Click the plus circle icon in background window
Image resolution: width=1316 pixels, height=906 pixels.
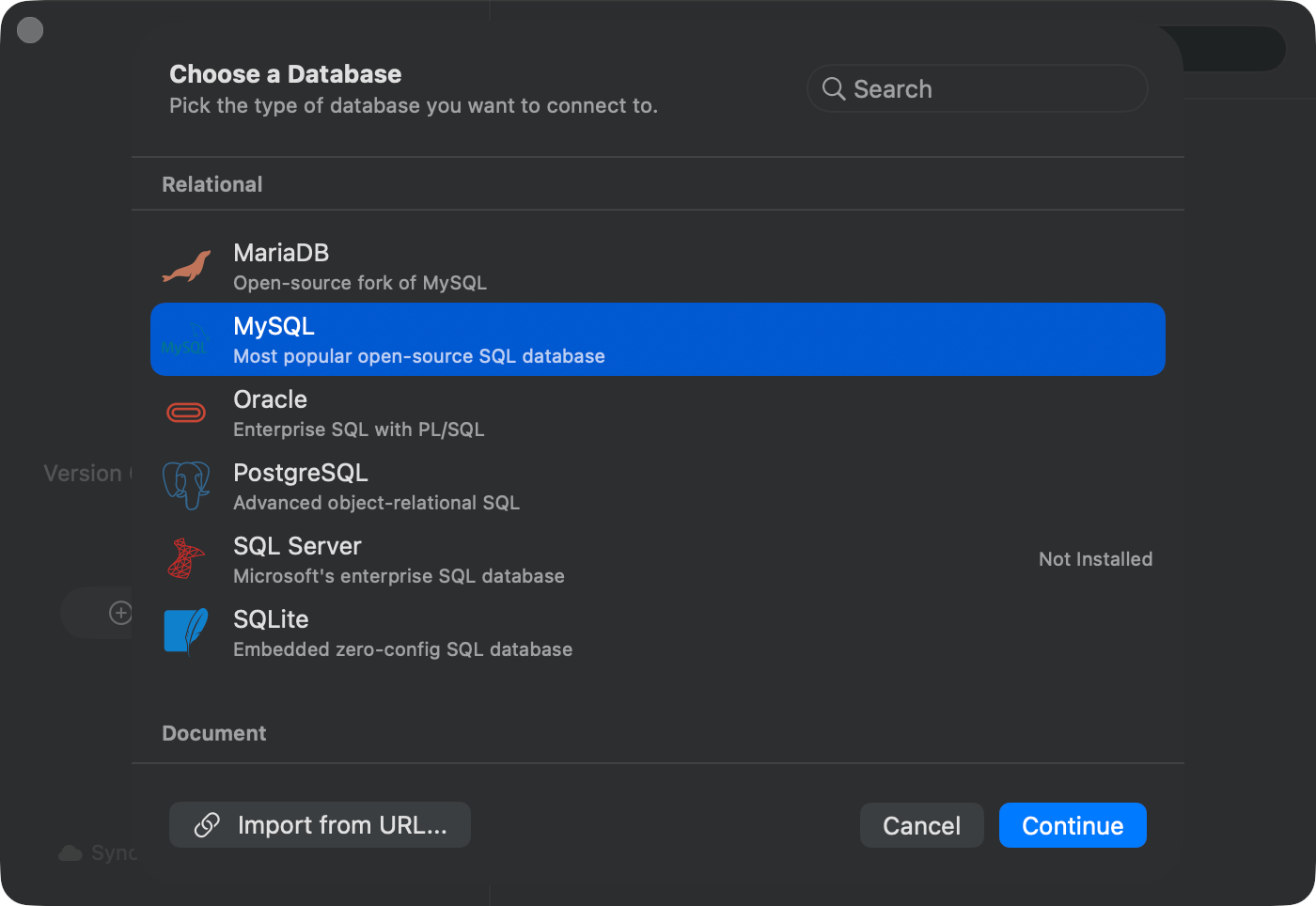[120, 613]
